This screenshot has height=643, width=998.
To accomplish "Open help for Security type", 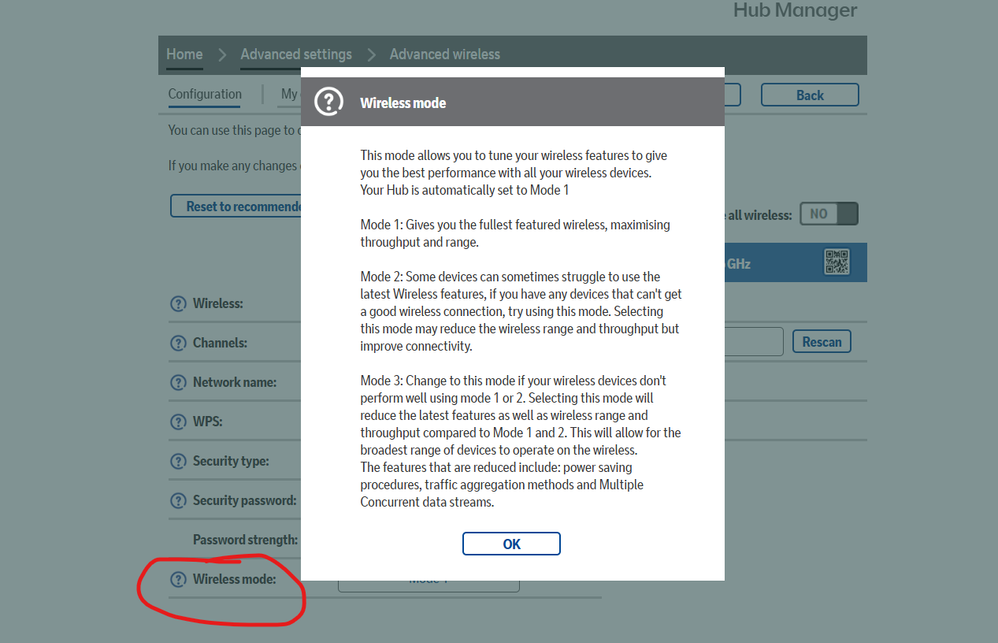I will click(178, 462).
